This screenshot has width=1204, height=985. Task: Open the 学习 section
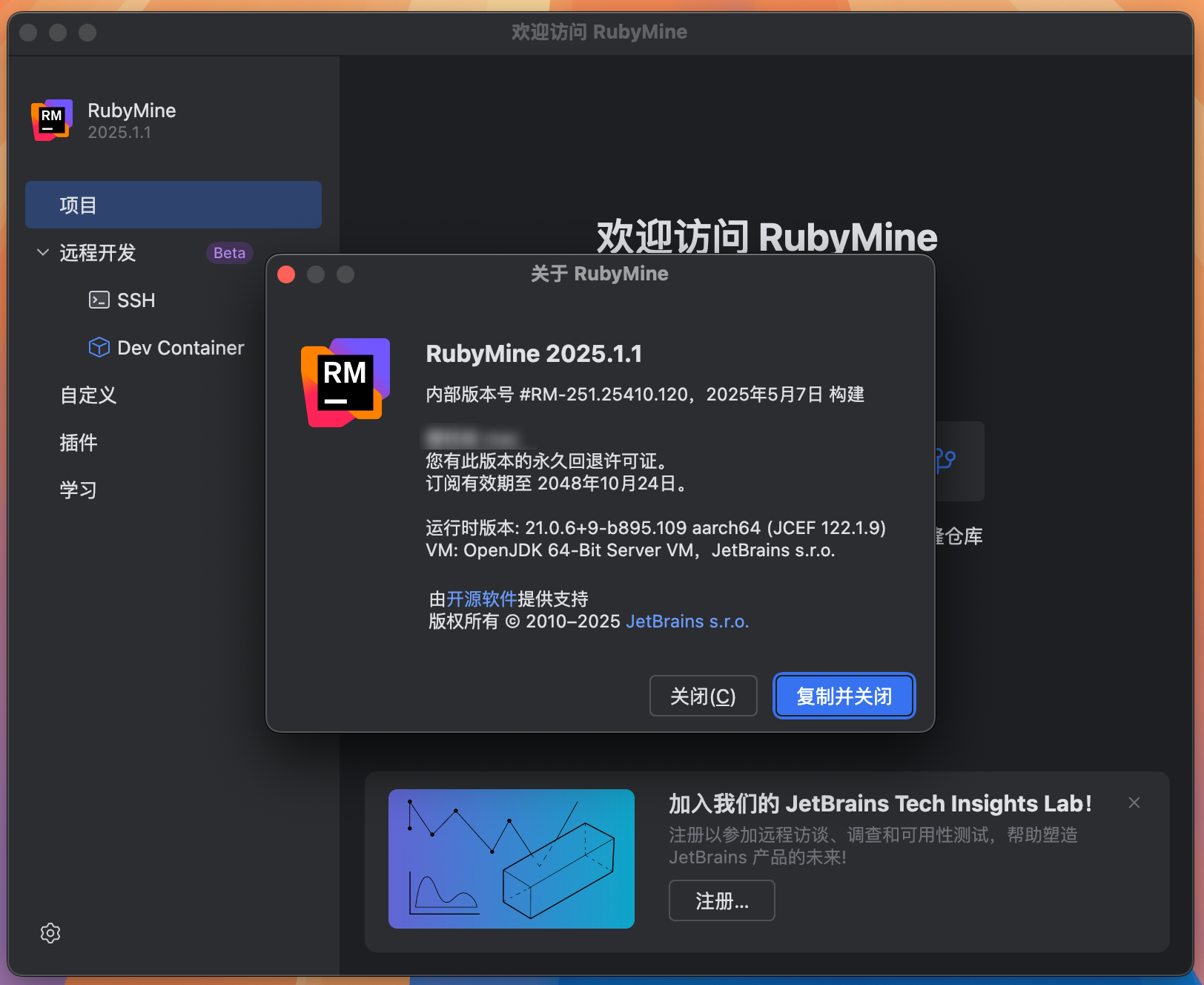[79, 490]
